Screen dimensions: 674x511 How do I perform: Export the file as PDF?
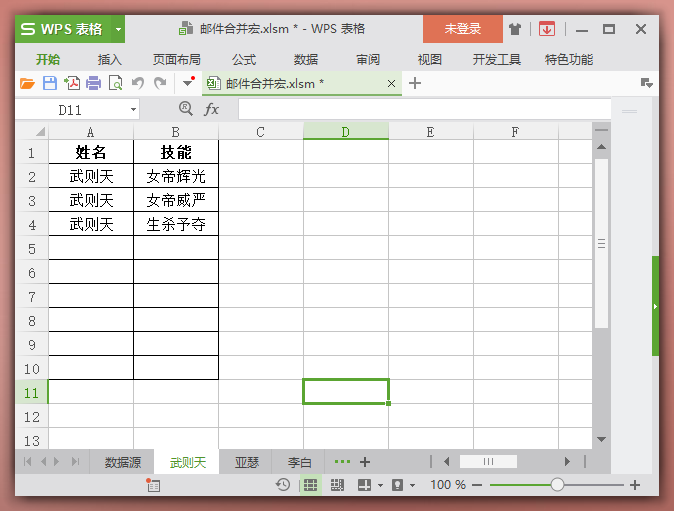pyautogui.click(x=71, y=83)
